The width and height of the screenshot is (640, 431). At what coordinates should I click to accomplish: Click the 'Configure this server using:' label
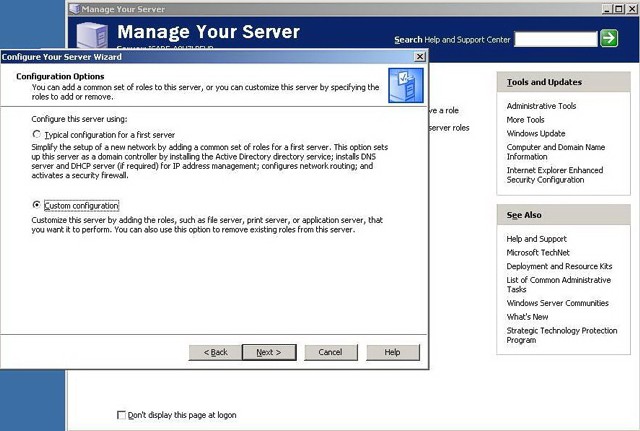(x=79, y=119)
